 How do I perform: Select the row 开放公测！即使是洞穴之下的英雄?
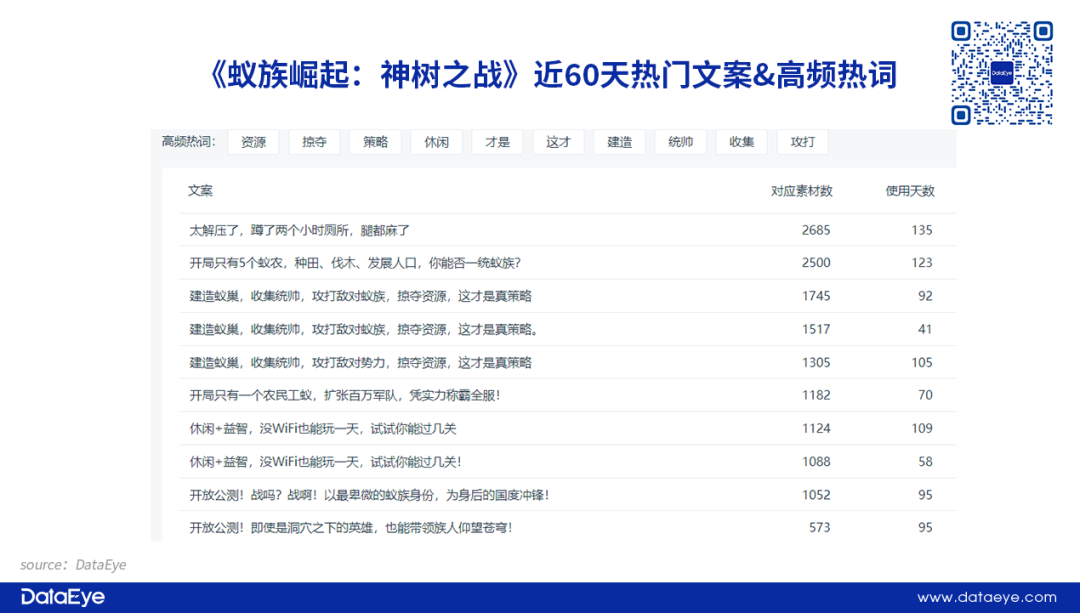click(568, 528)
